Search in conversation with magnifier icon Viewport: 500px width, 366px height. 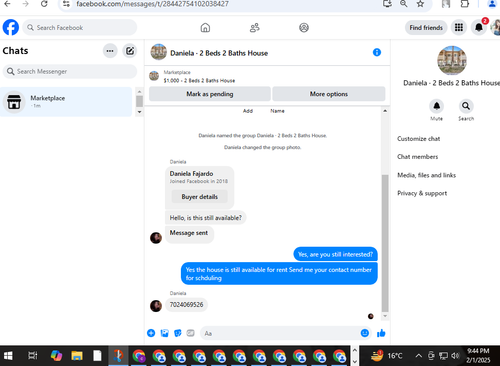466,106
